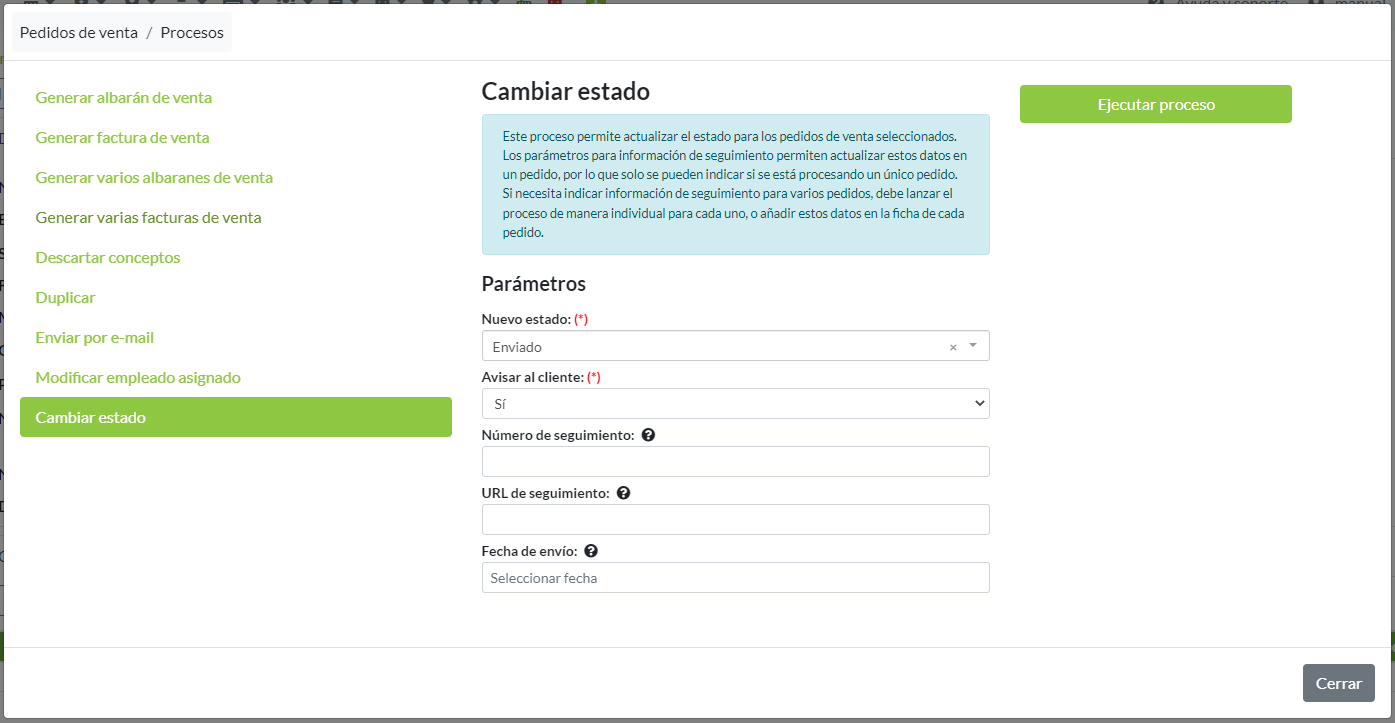Choose the Duplicar process
The width and height of the screenshot is (1395, 723).
pos(65,298)
